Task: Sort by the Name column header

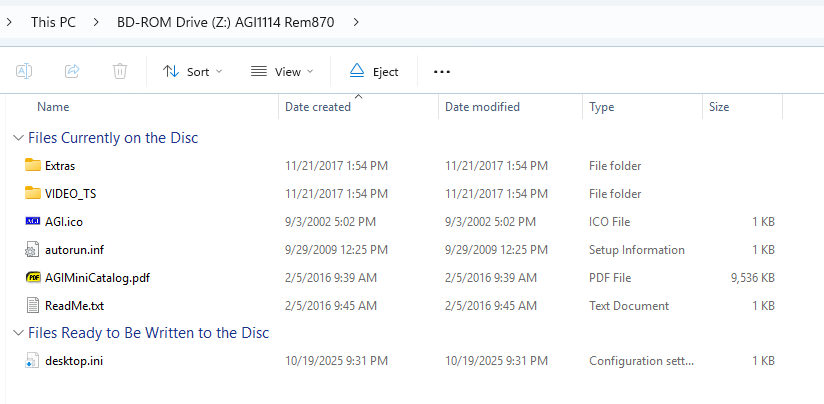Action: [x=53, y=107]
